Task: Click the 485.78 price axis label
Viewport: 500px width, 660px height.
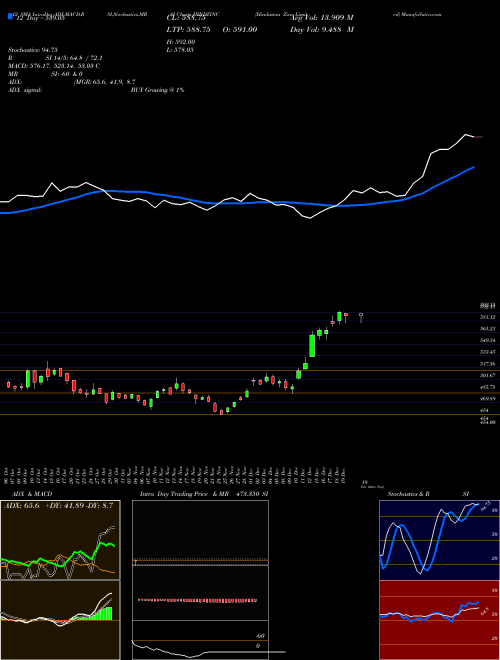Action: click(489, 387)
